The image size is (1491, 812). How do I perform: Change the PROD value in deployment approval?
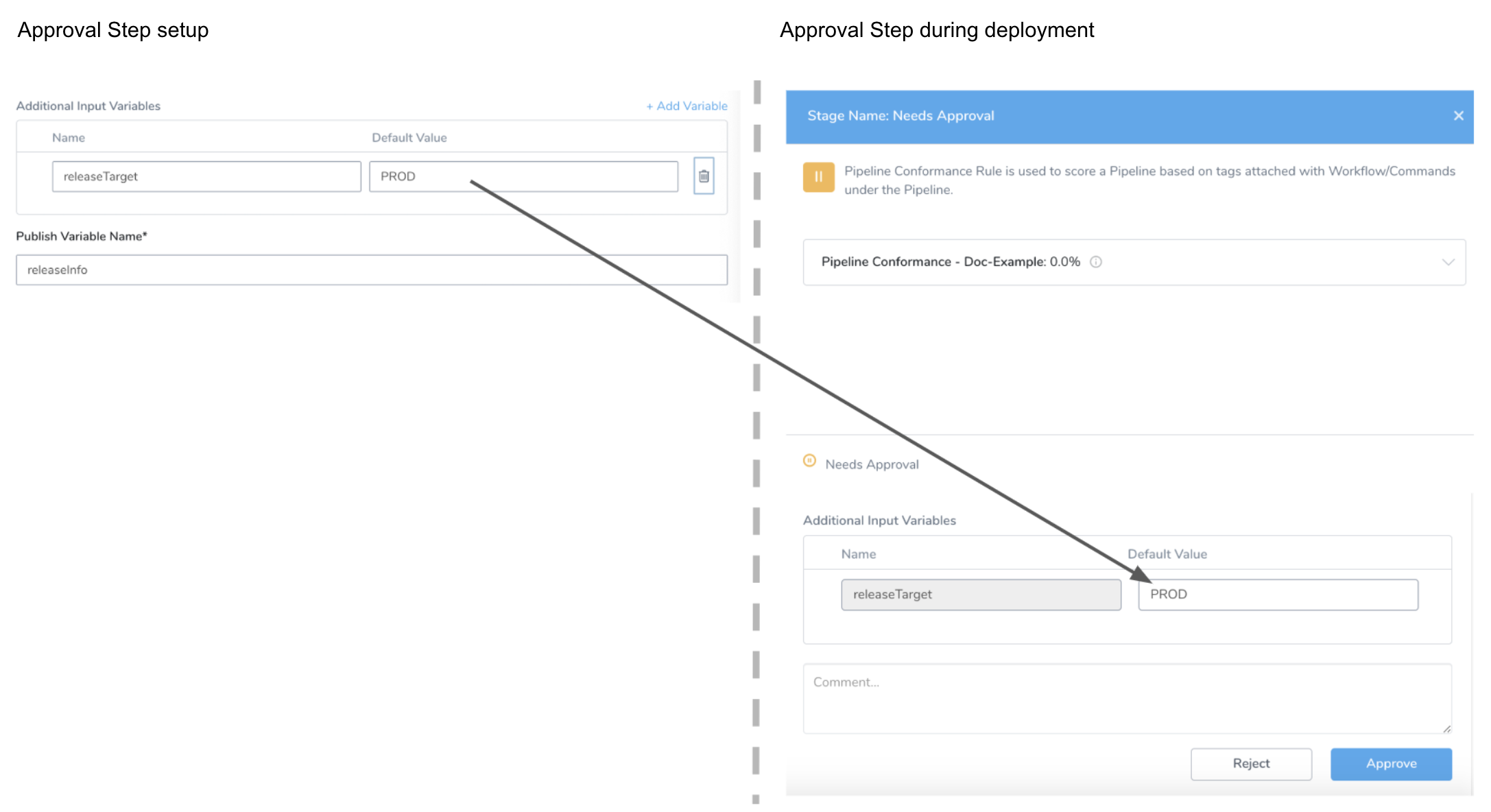coord(1278,595)
